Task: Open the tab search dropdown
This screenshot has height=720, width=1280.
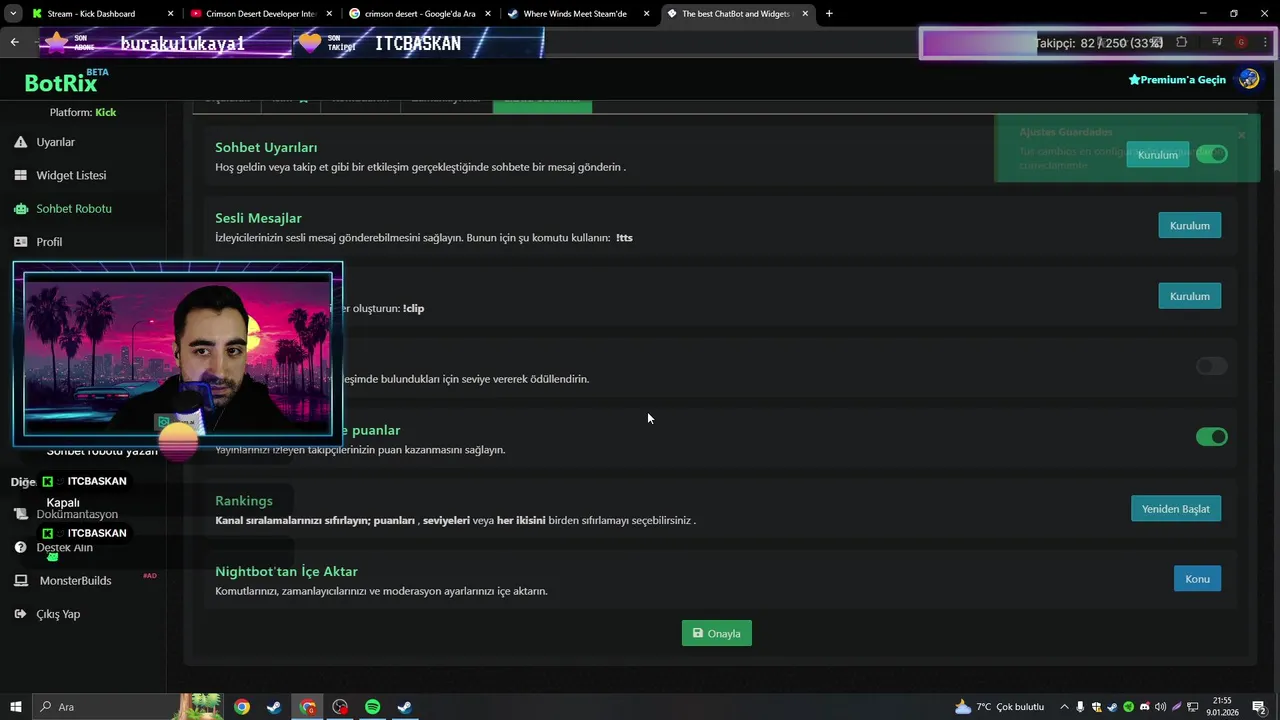Action: click(13, 14)
